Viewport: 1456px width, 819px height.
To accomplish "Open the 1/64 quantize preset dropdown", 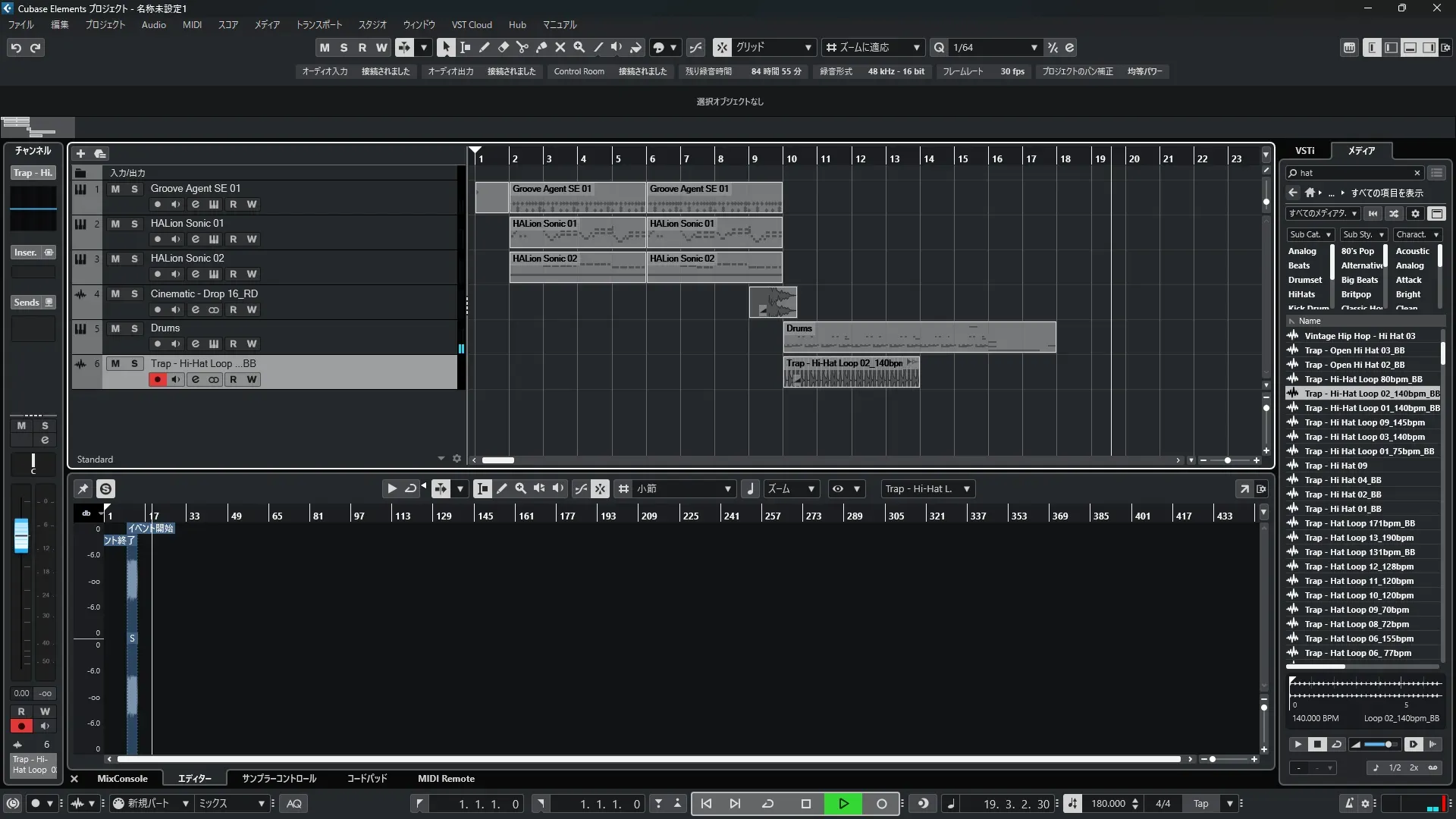I will tap(1034, 47).
